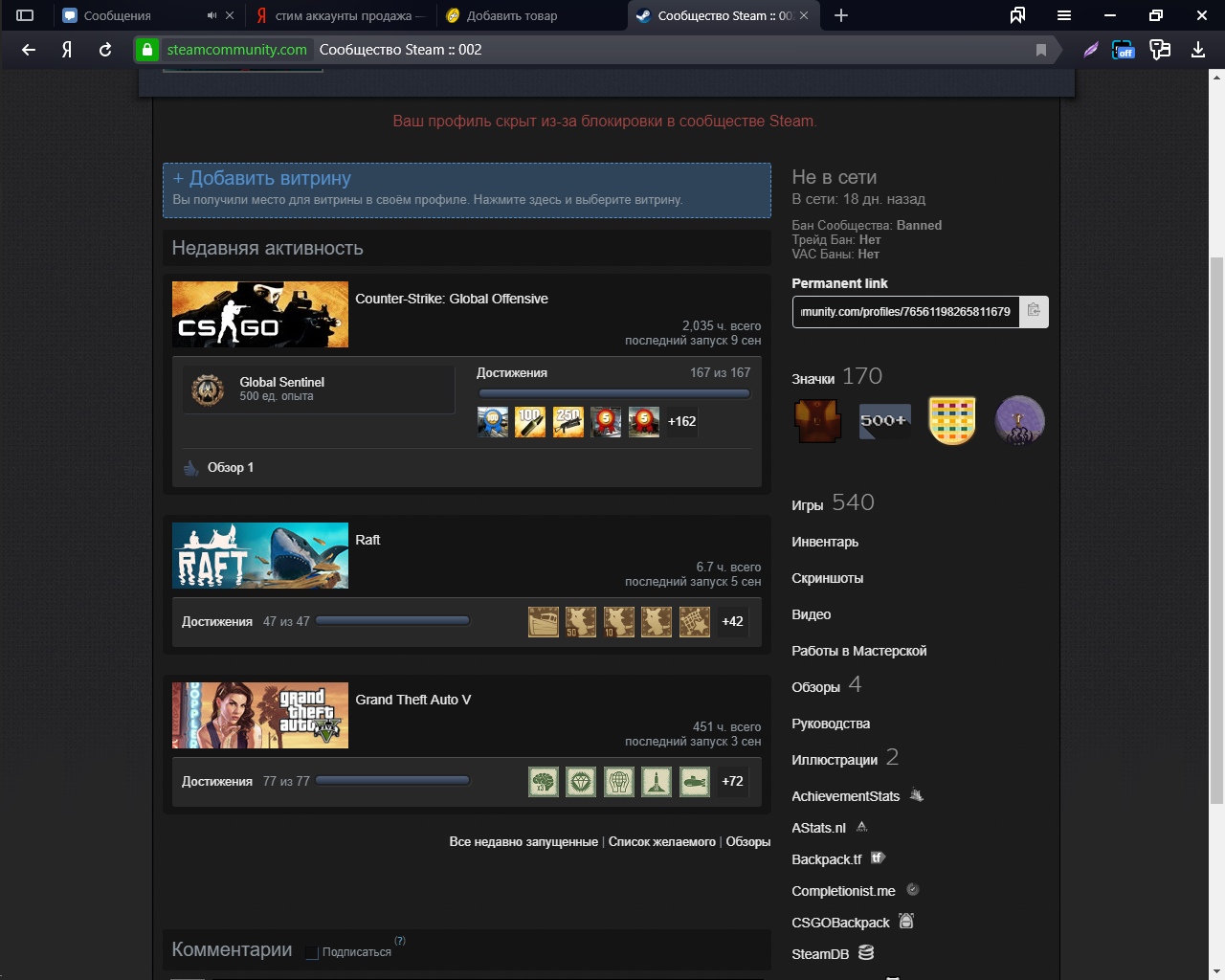This screenshot has width=1225, height=980.
Task: Click the CS:GO 100 achievement icon
Action: [530, 421]
